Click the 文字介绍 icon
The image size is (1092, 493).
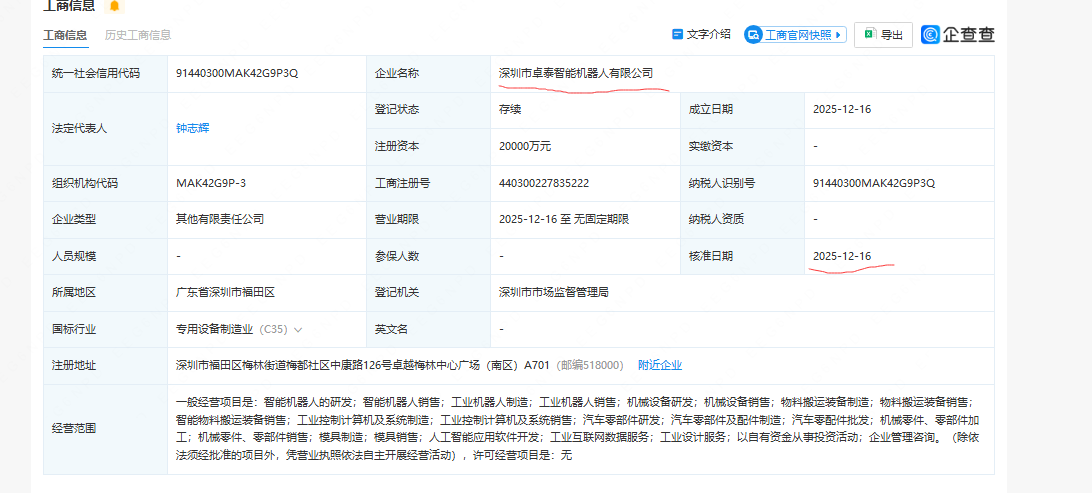click(677, 34)
